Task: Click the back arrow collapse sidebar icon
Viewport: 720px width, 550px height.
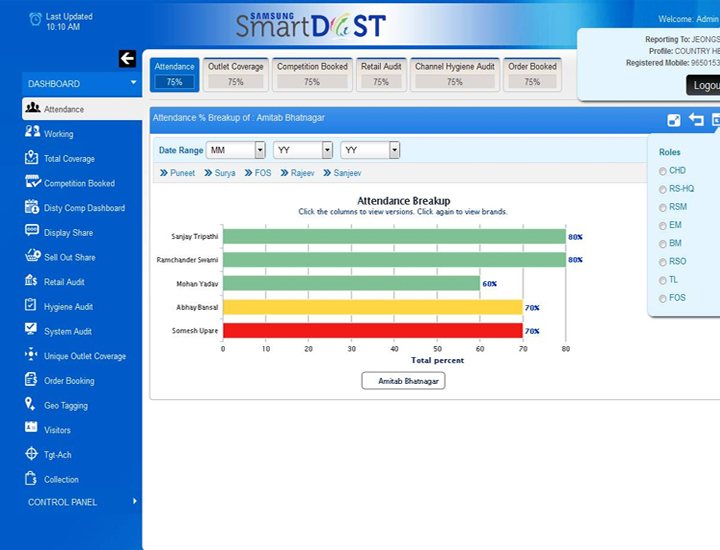Action: (127, 58)
